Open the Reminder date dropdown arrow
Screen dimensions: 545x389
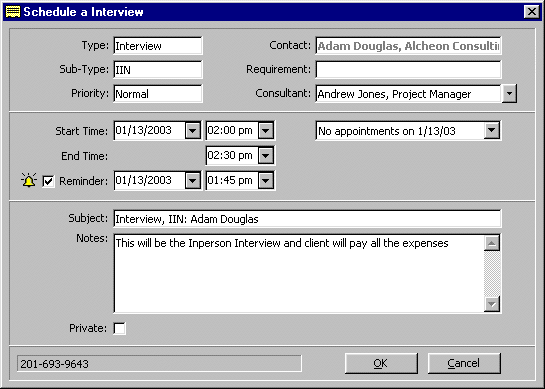pyautogui.click(x=193, y=180)
